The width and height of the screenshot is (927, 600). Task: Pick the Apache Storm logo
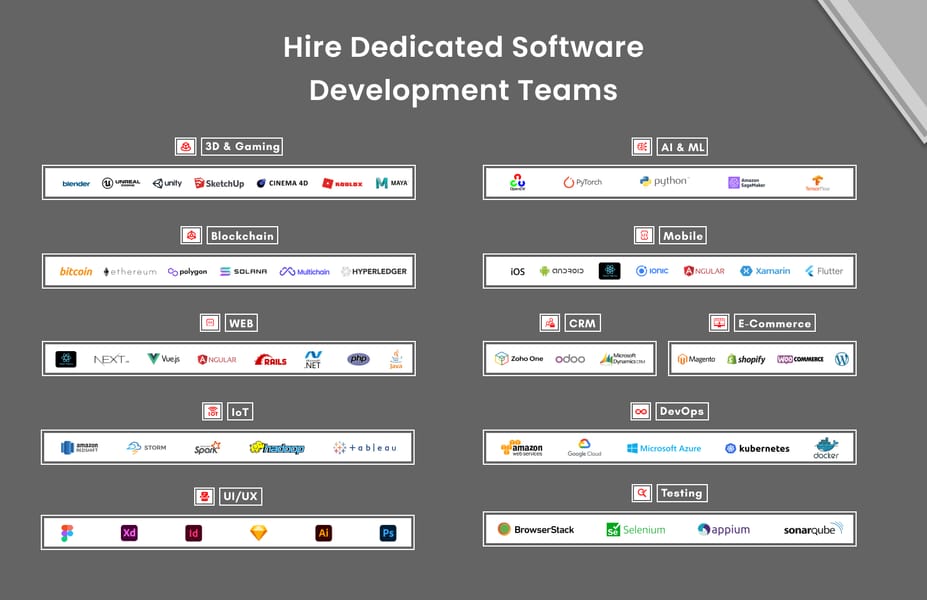[x=146, y=447]
